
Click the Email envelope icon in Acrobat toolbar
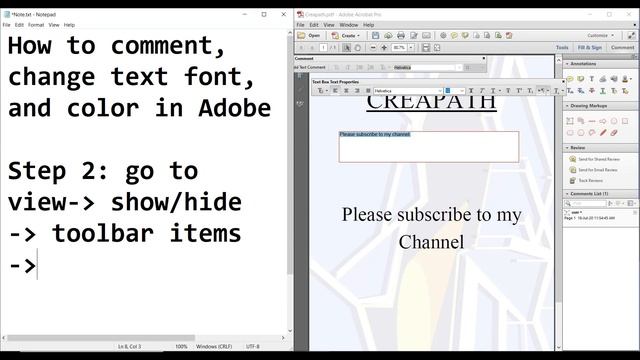pyautogui.click(x=426, y=36)
